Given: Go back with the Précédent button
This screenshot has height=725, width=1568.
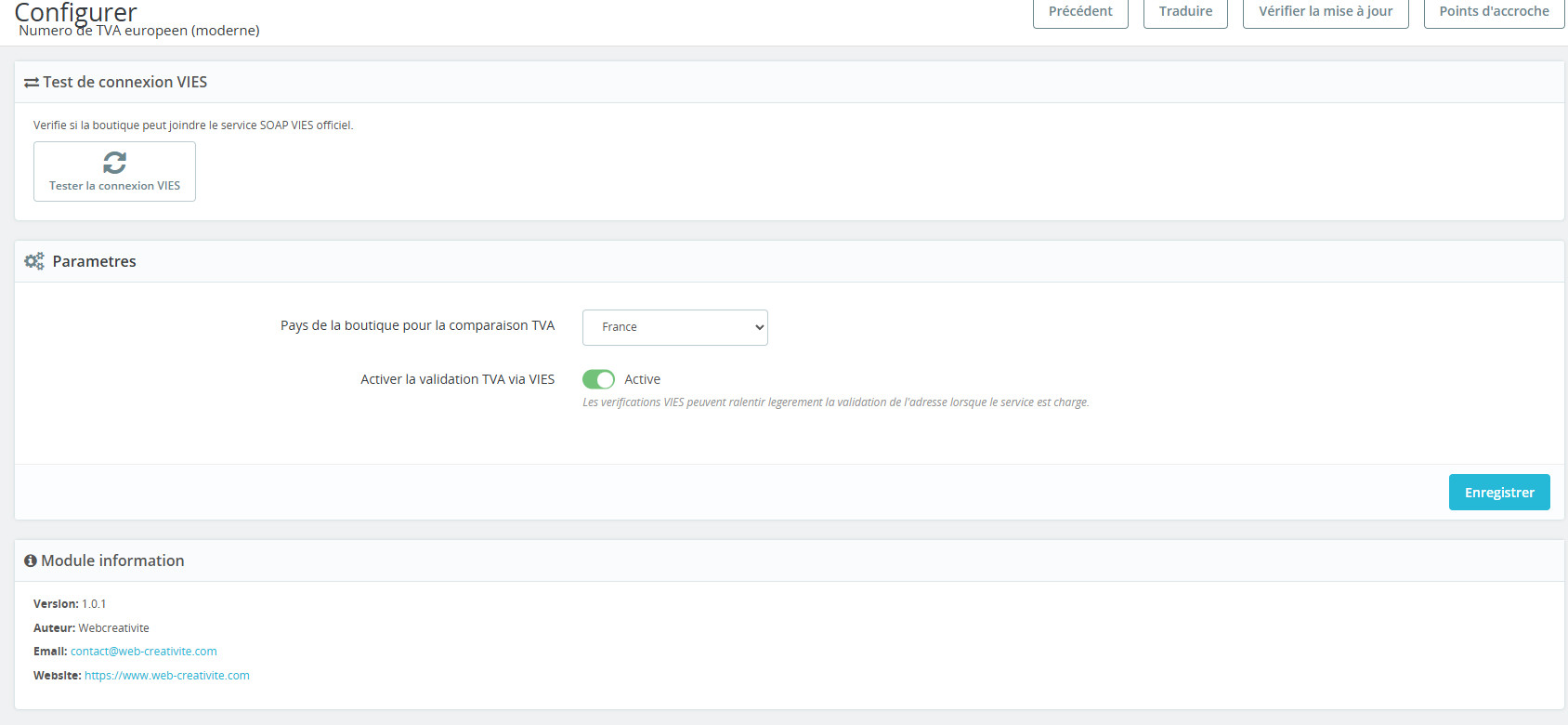Looking at the screenshot, I should [1079, 12].
